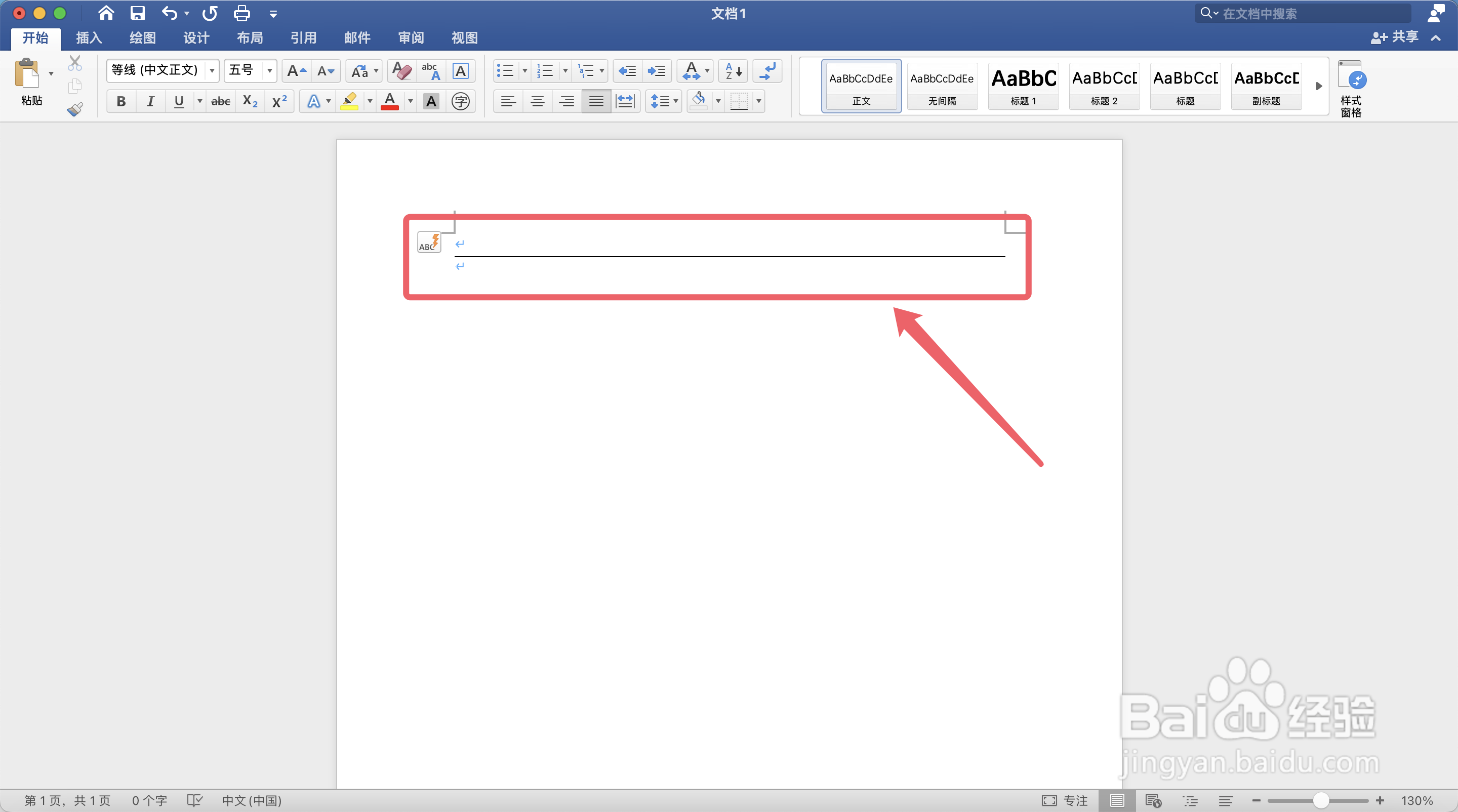1458x812 pixels.
Task: Toggle strikethrough abc formatting
Action: coord(221,101)
